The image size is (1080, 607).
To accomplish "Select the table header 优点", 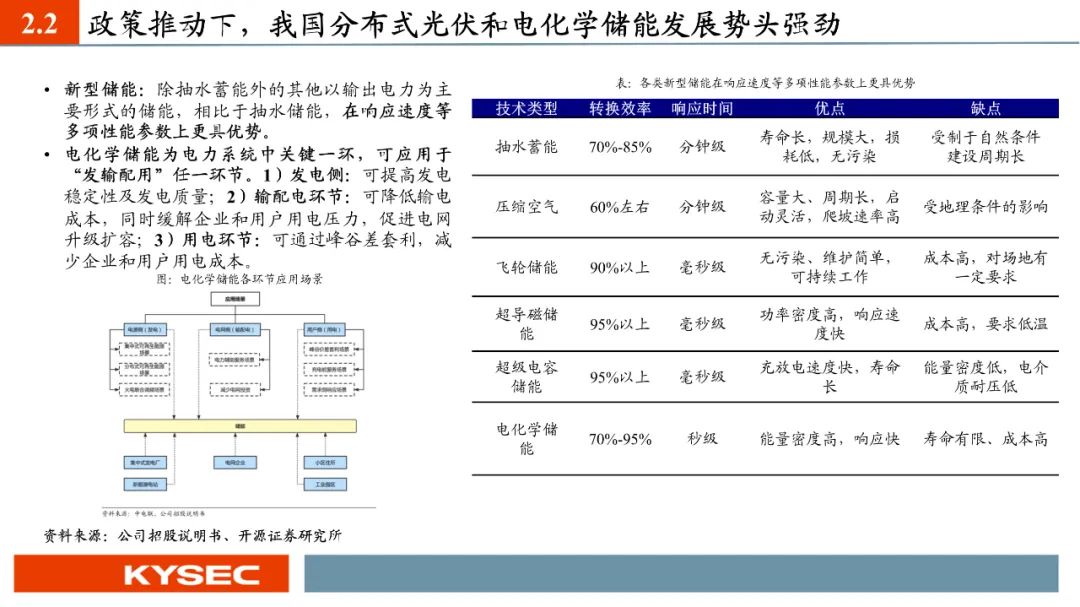I will (x=829, y=109).
